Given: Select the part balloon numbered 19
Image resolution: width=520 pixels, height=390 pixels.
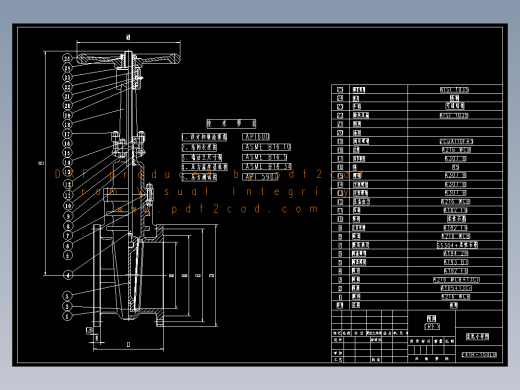Looking at the screenshot, I should (x=67, y=115).
